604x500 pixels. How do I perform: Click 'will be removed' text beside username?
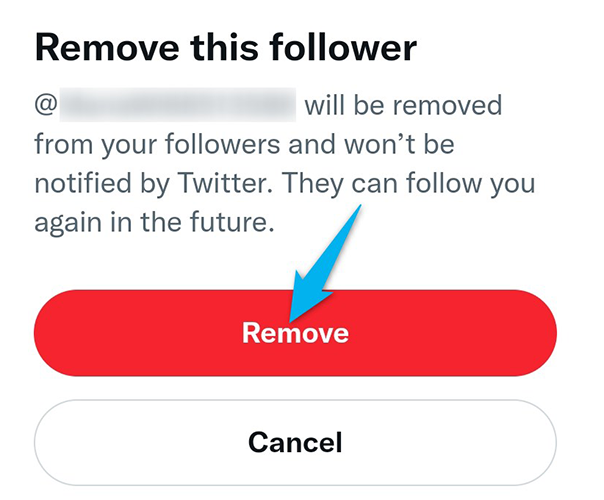403,105
